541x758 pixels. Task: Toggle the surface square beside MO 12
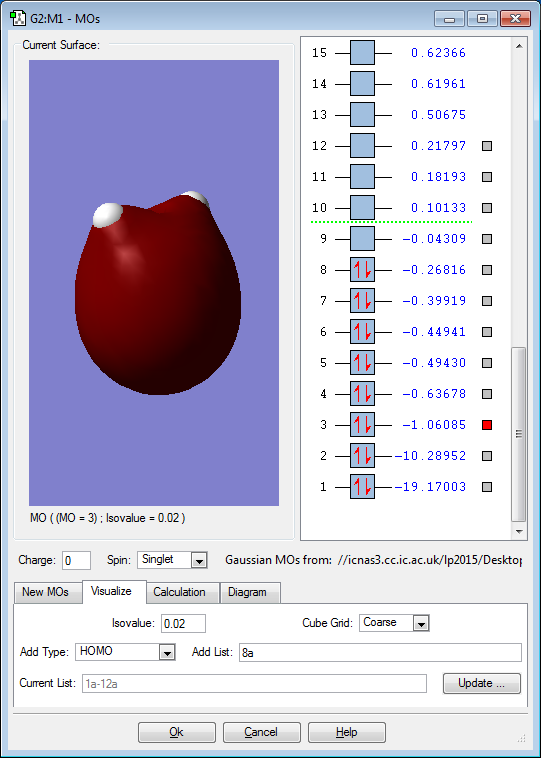tap(487, 146)
